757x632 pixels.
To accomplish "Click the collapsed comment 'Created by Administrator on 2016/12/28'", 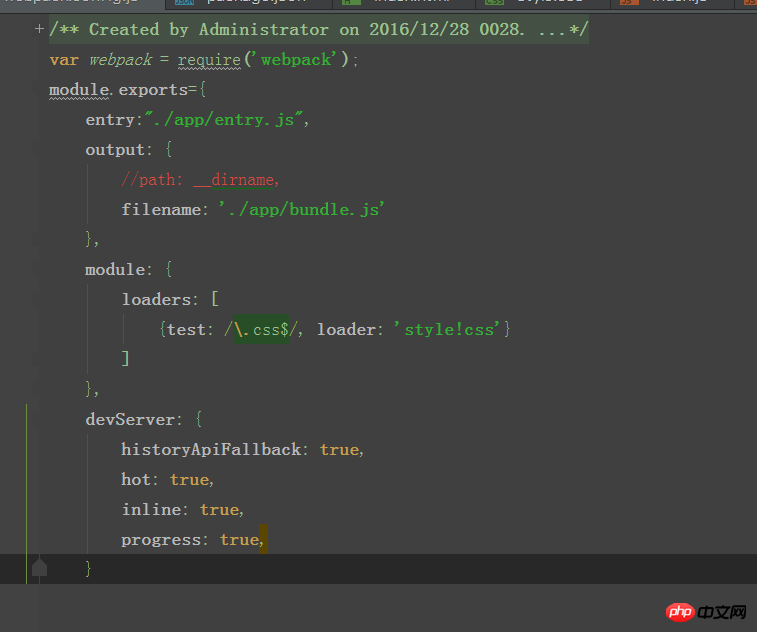I will pyautogui.click(x=319, y=29).
